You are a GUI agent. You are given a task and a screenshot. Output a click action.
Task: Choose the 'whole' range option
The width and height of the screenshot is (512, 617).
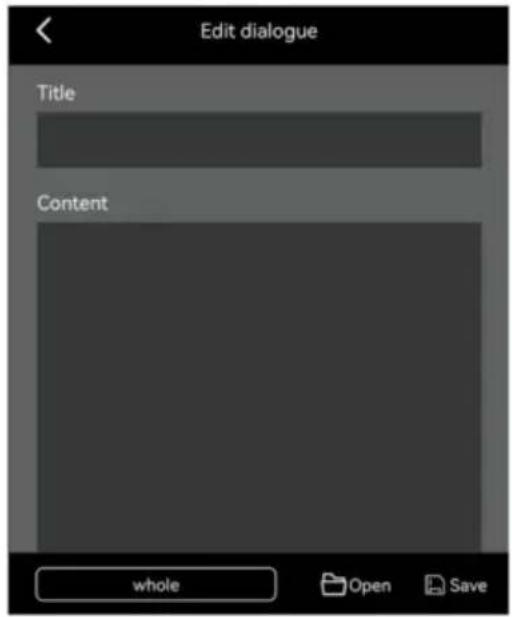[156, 584]
